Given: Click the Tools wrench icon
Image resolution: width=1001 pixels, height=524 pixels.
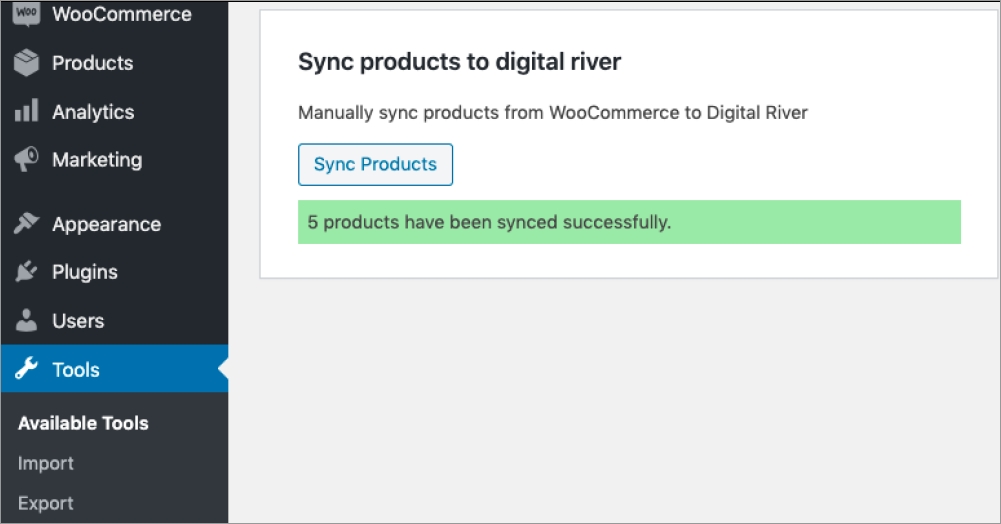Looking at the screenshot, I should (x=26, y=370).
